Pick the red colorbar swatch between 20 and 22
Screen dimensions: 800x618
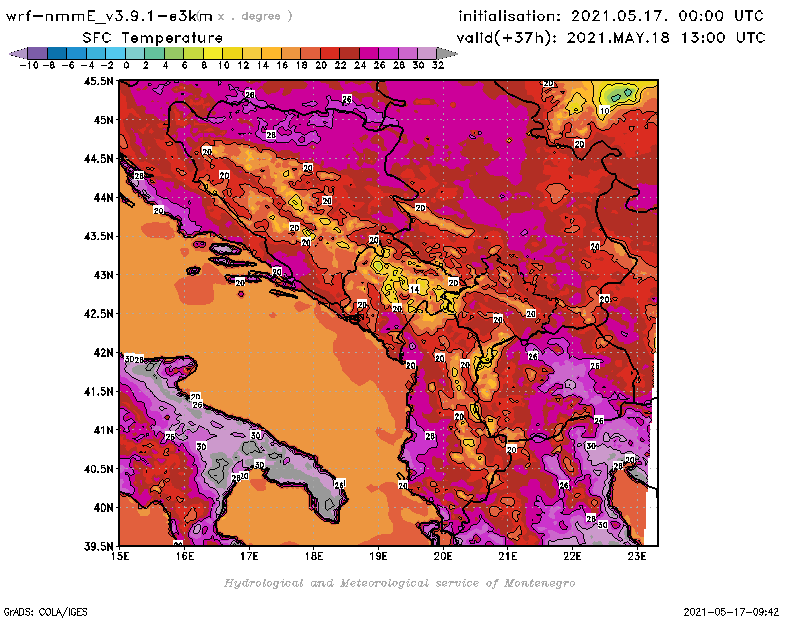click(x=329, y=53)
